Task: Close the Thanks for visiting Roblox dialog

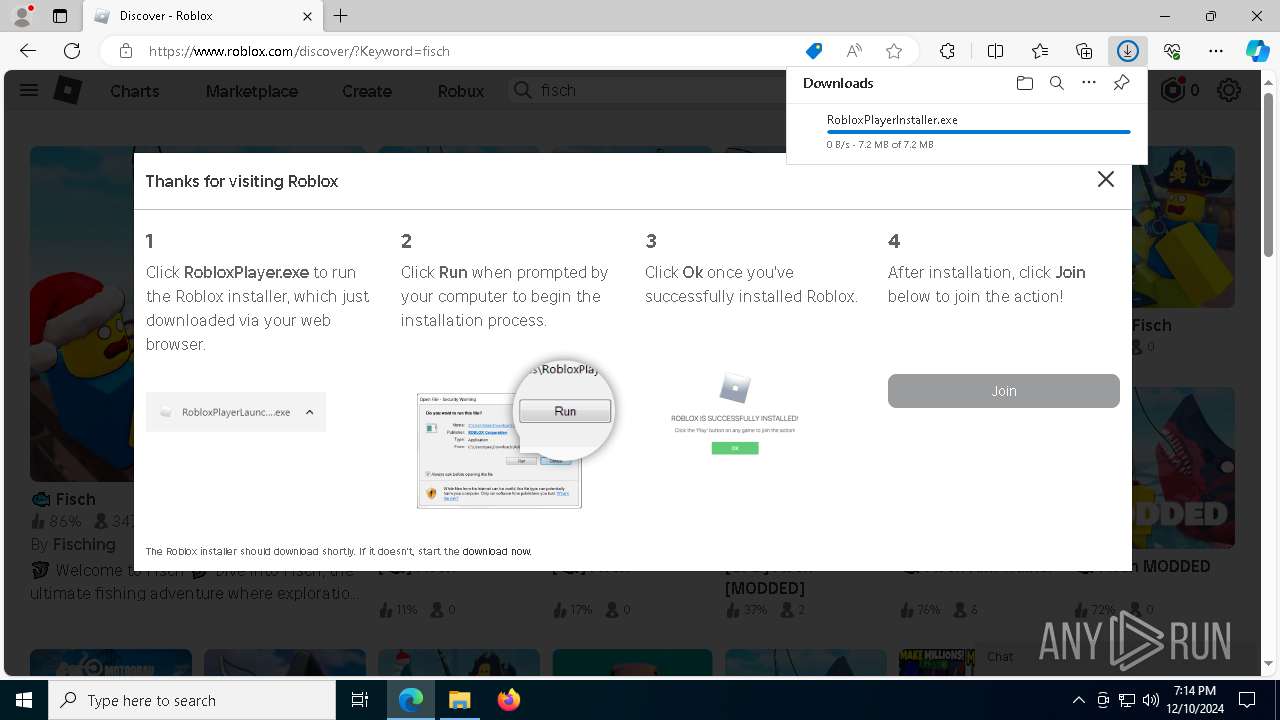Action: point(1105,179)
